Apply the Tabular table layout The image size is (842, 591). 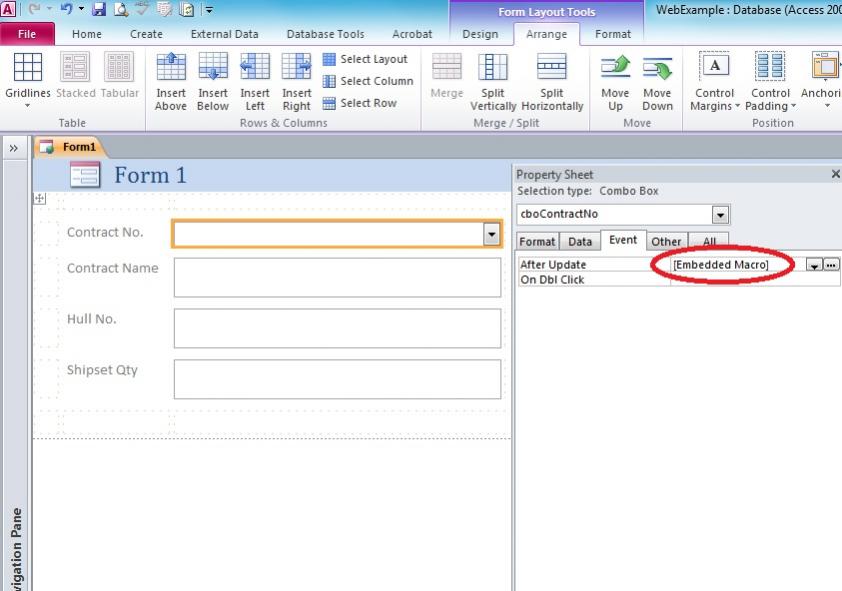[119, 76]
